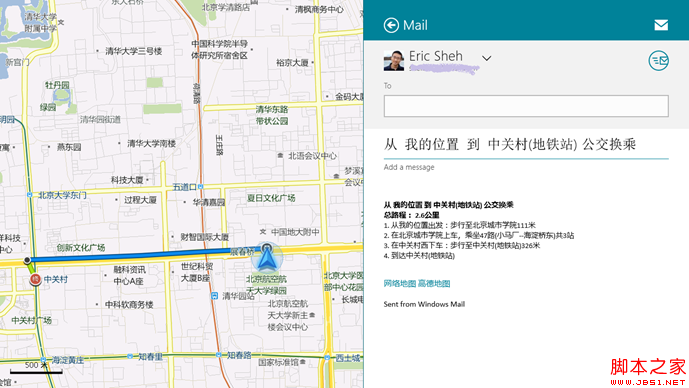Click the 中国地大附中 map label
This screenshot has width=689, height=388.
[295, 232]
